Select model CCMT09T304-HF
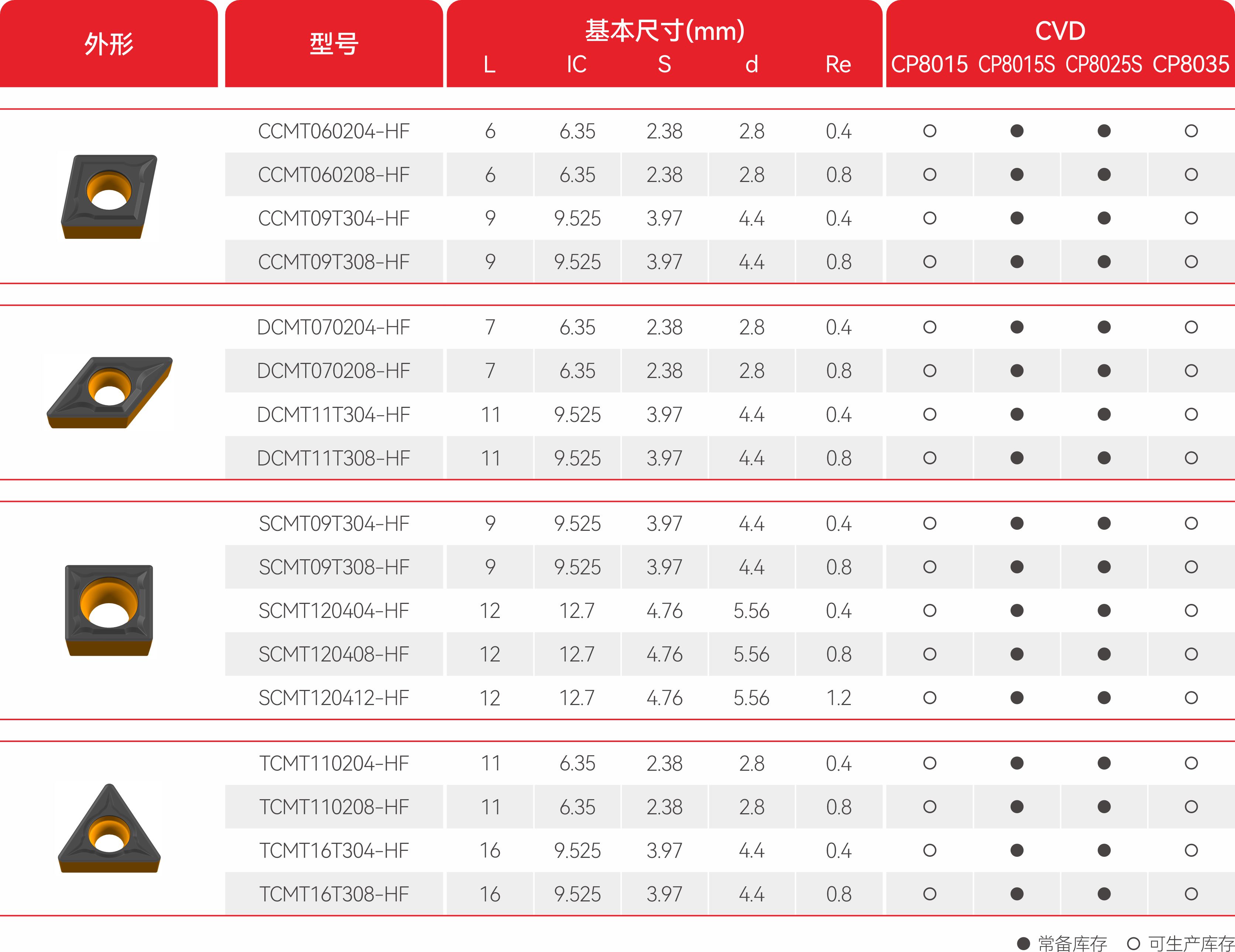 334,218
